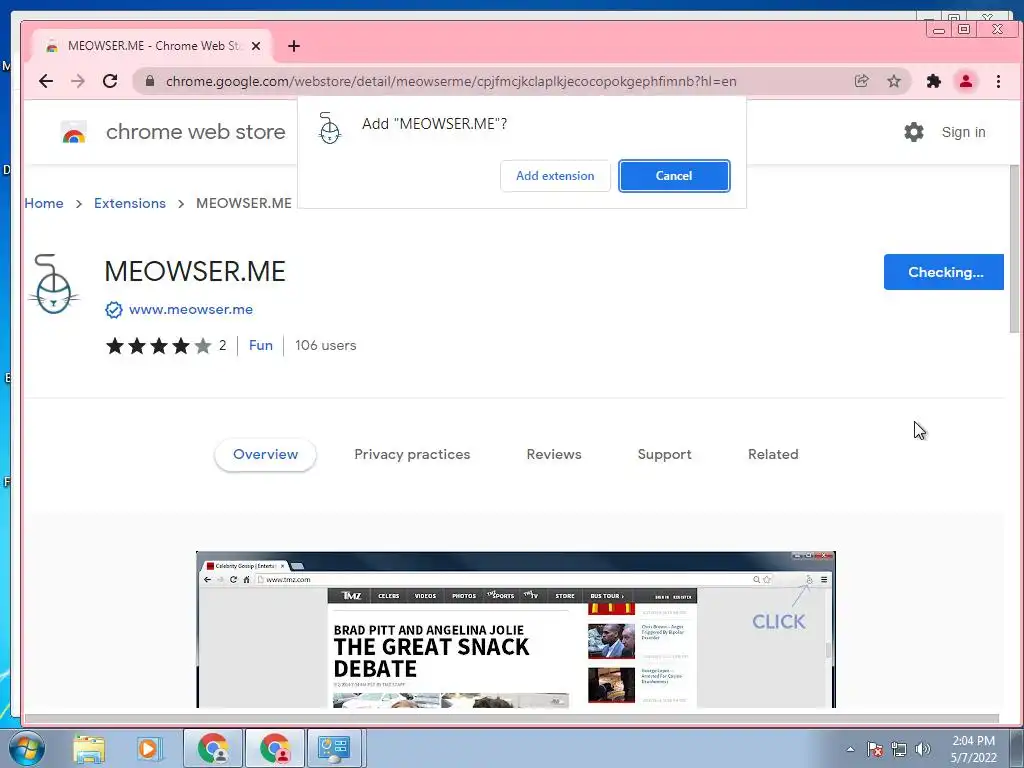The height and width of the screenshot is (768, 1024).
Task: Click the star rating of the extension
Action: tap(159, 345)
